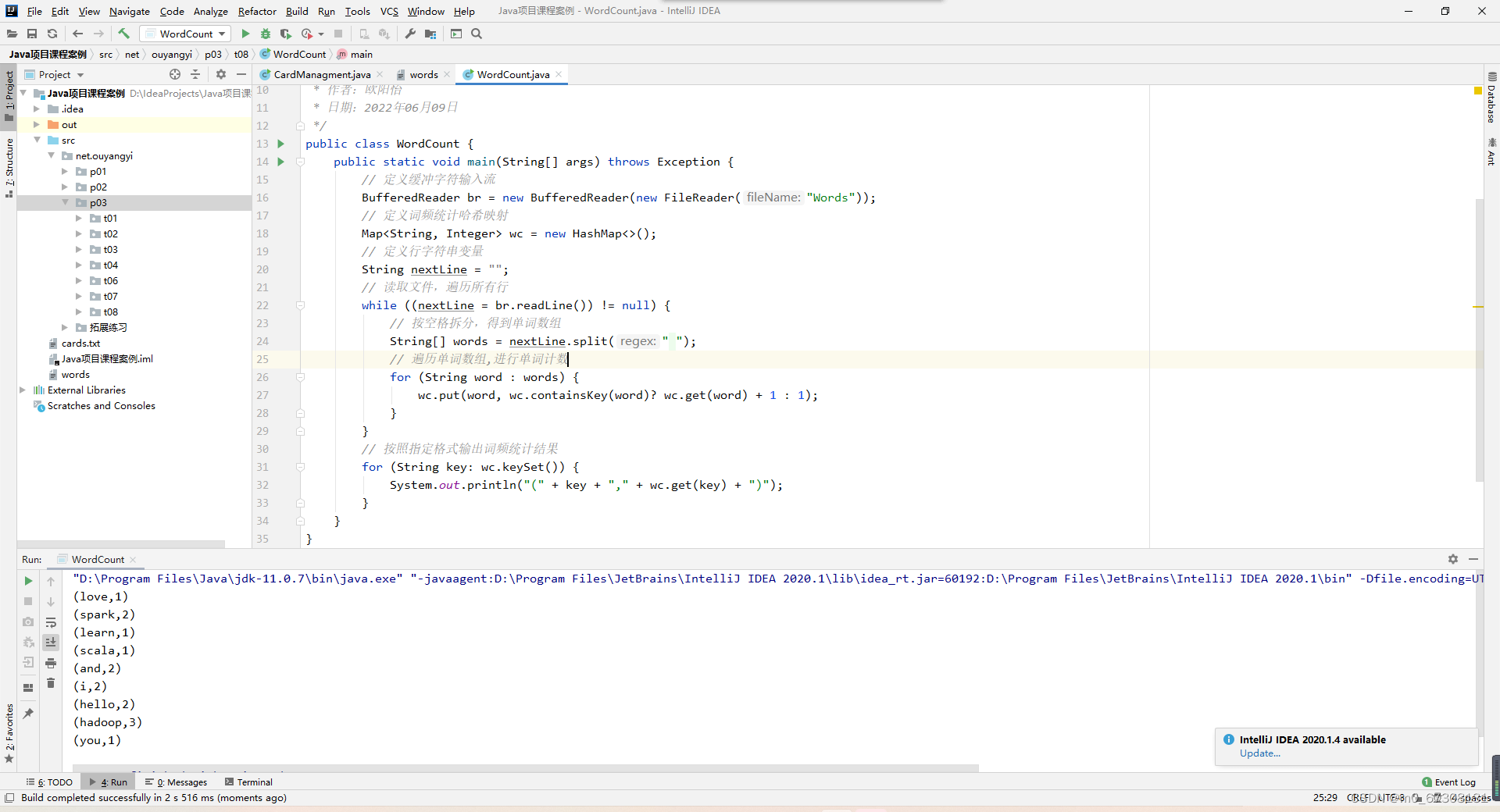Click the Project panel horizontal scrollbar
Viewport: 1500px width, 812px height.
coord(121,543)
